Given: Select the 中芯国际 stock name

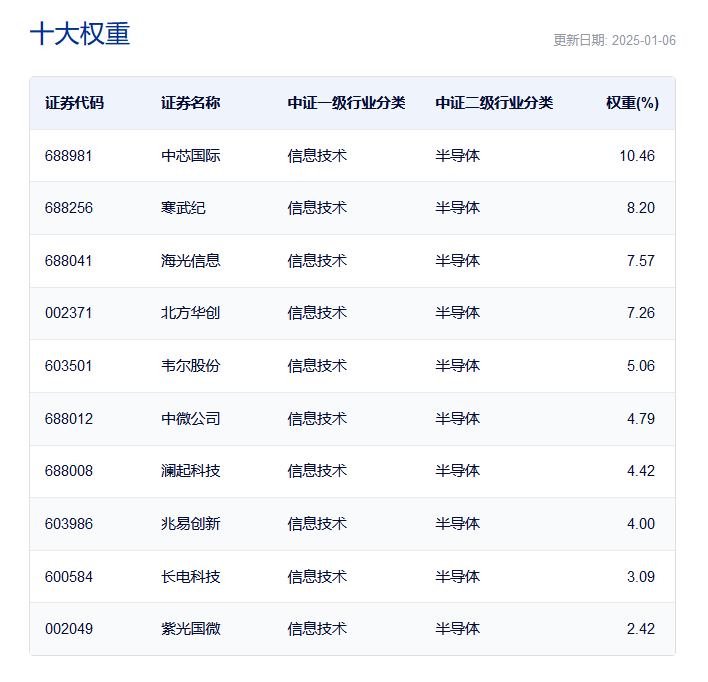Looking at the screenshot, I should point(190,156).
